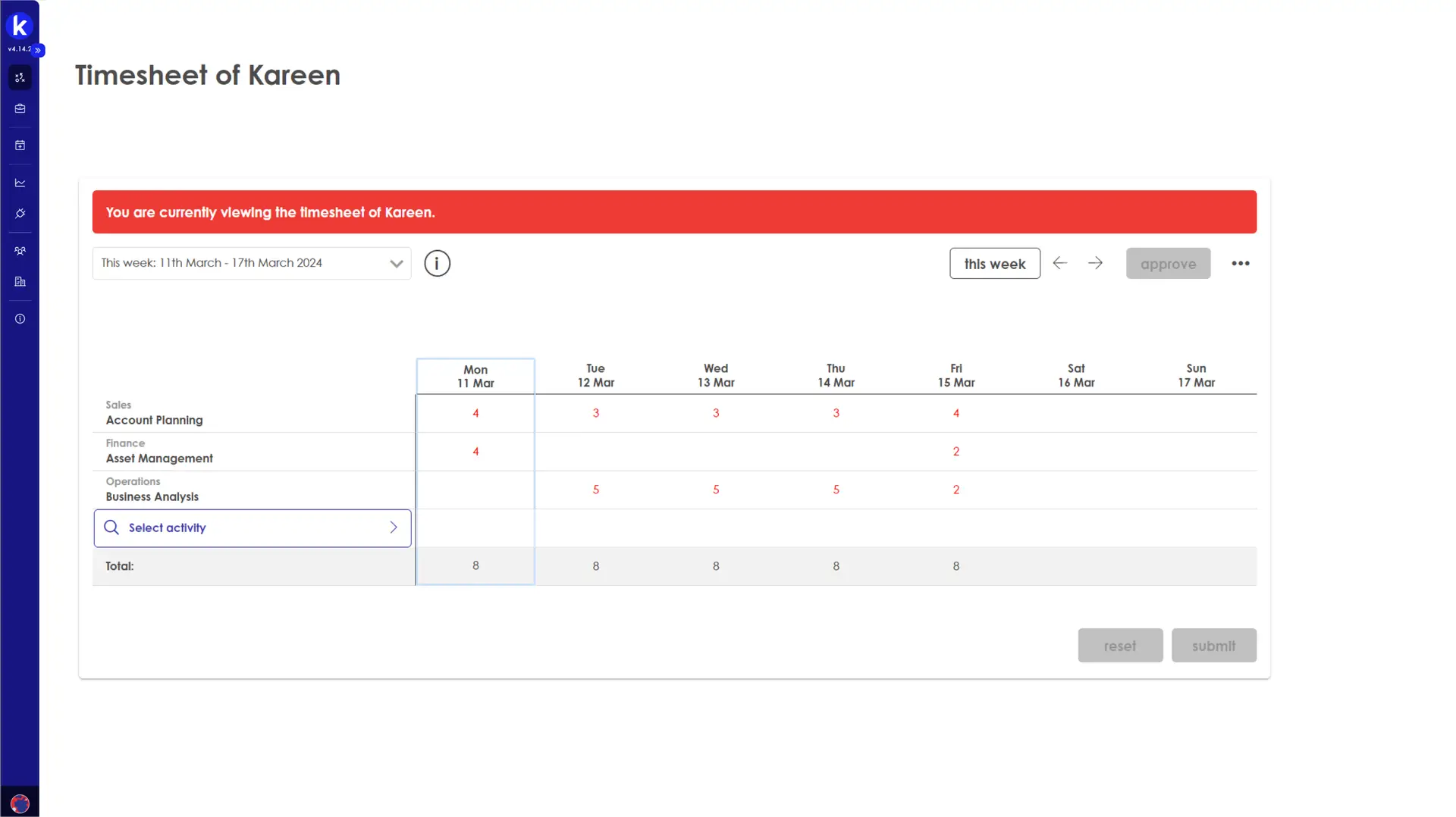Open the team users icon in the sidebar
This screenshot has height=817, width=1456.
[20, 251]
